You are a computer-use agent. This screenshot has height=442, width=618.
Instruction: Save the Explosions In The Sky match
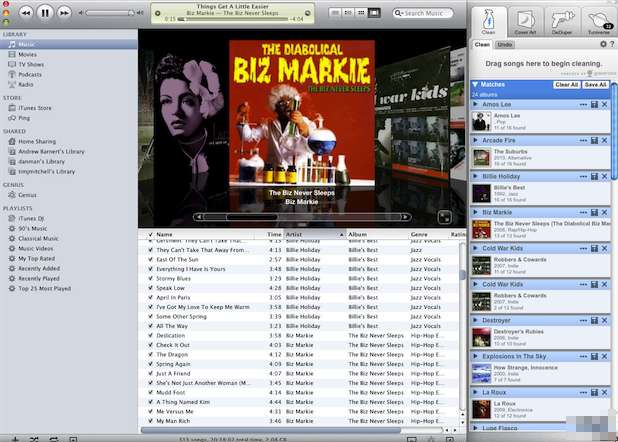(x=594, y=356)
